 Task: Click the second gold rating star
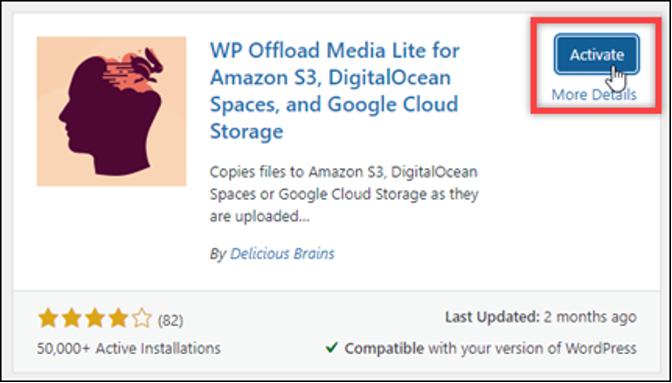[71, 319]
